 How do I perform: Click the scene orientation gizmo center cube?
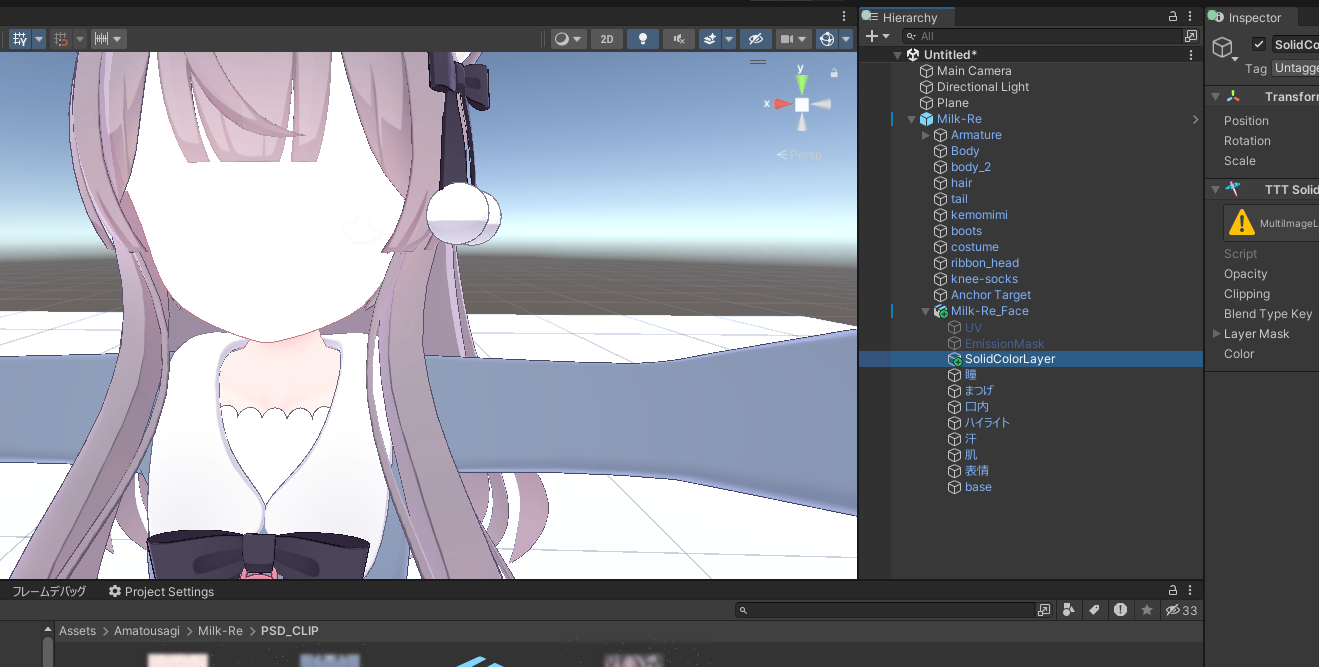802,104
